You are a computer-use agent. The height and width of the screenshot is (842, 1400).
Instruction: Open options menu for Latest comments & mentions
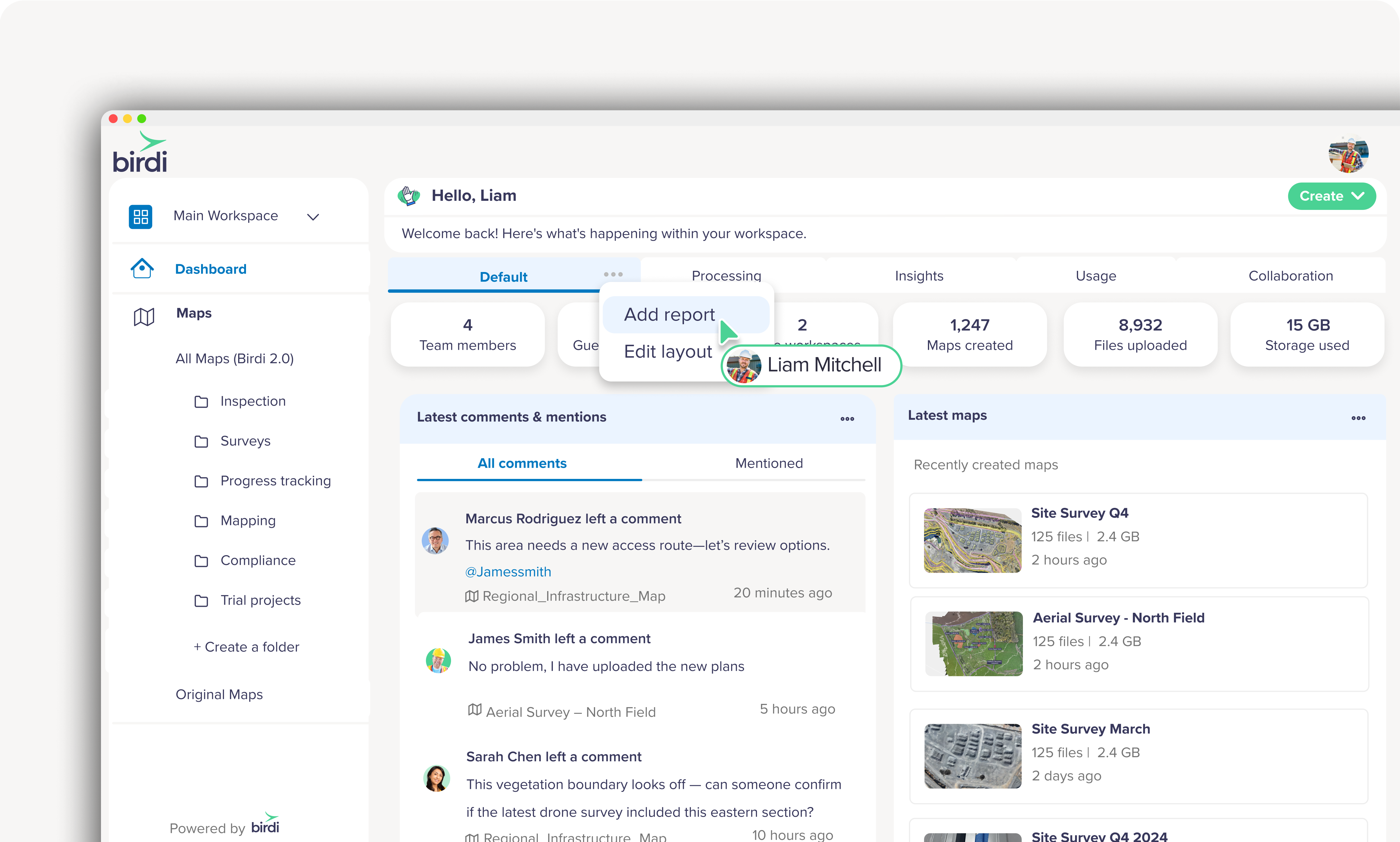(847, 418)
